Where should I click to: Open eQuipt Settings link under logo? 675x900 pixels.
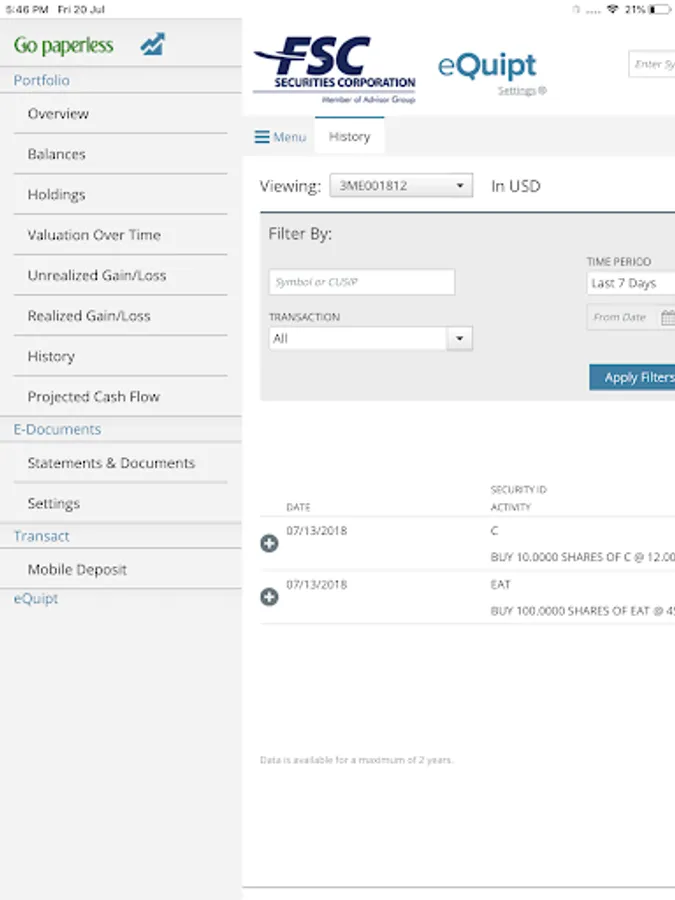pos(522,91)
